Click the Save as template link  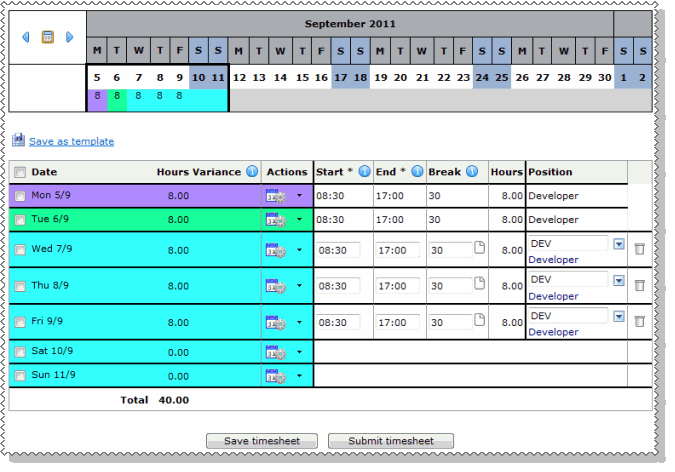71,141
